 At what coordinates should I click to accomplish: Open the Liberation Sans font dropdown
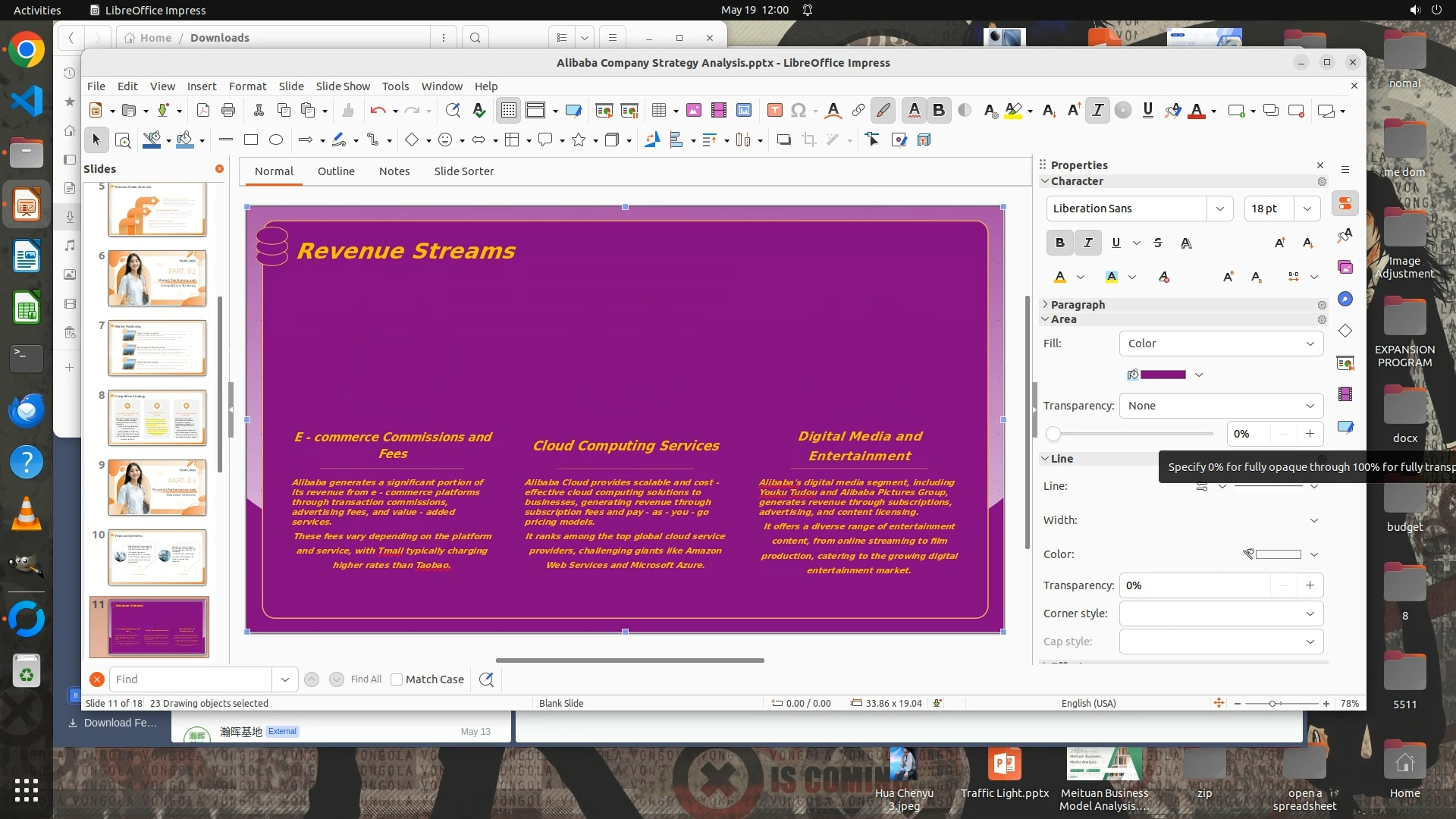[1219, 209]
